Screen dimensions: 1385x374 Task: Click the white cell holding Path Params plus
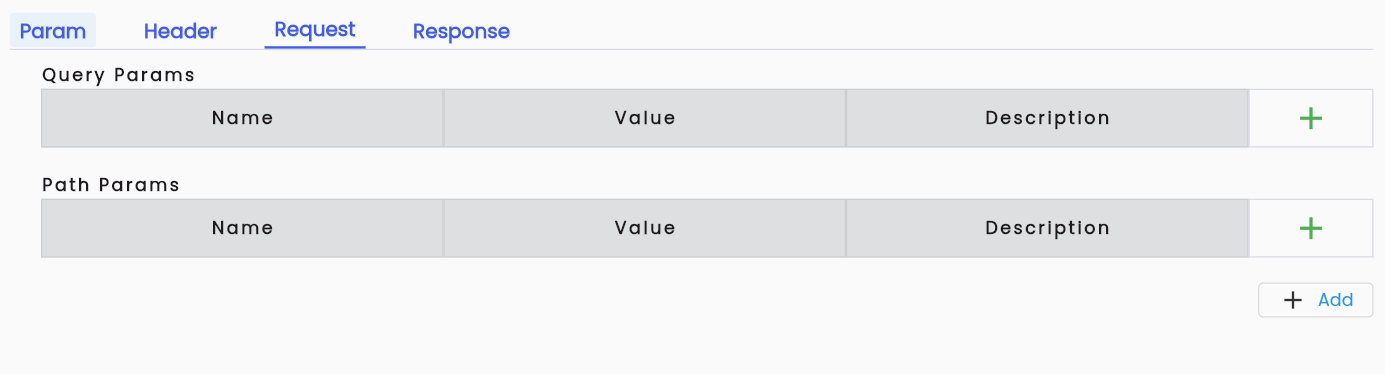(1310, 228)
